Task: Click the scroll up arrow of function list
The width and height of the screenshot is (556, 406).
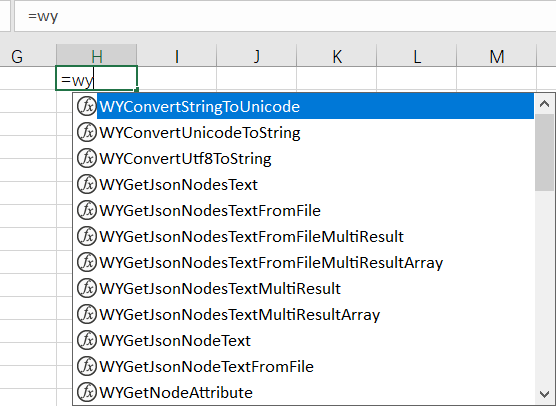Action: tap(544, 104)
